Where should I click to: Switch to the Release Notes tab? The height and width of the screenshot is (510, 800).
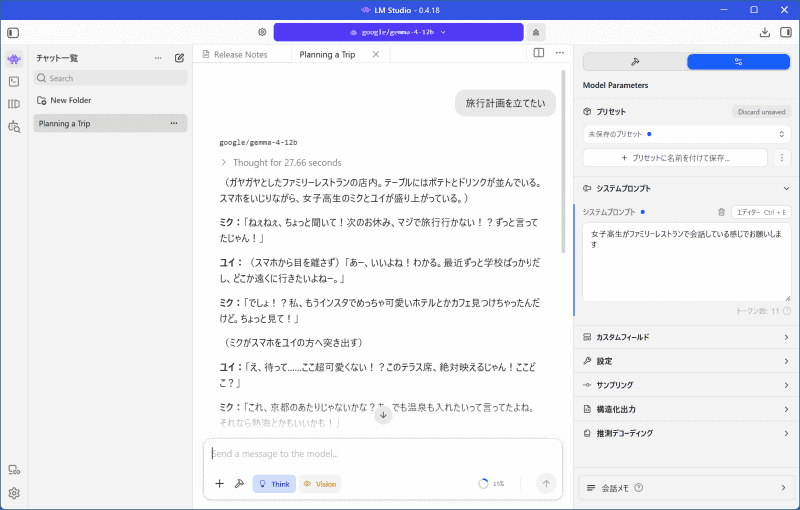coord(242,55)
